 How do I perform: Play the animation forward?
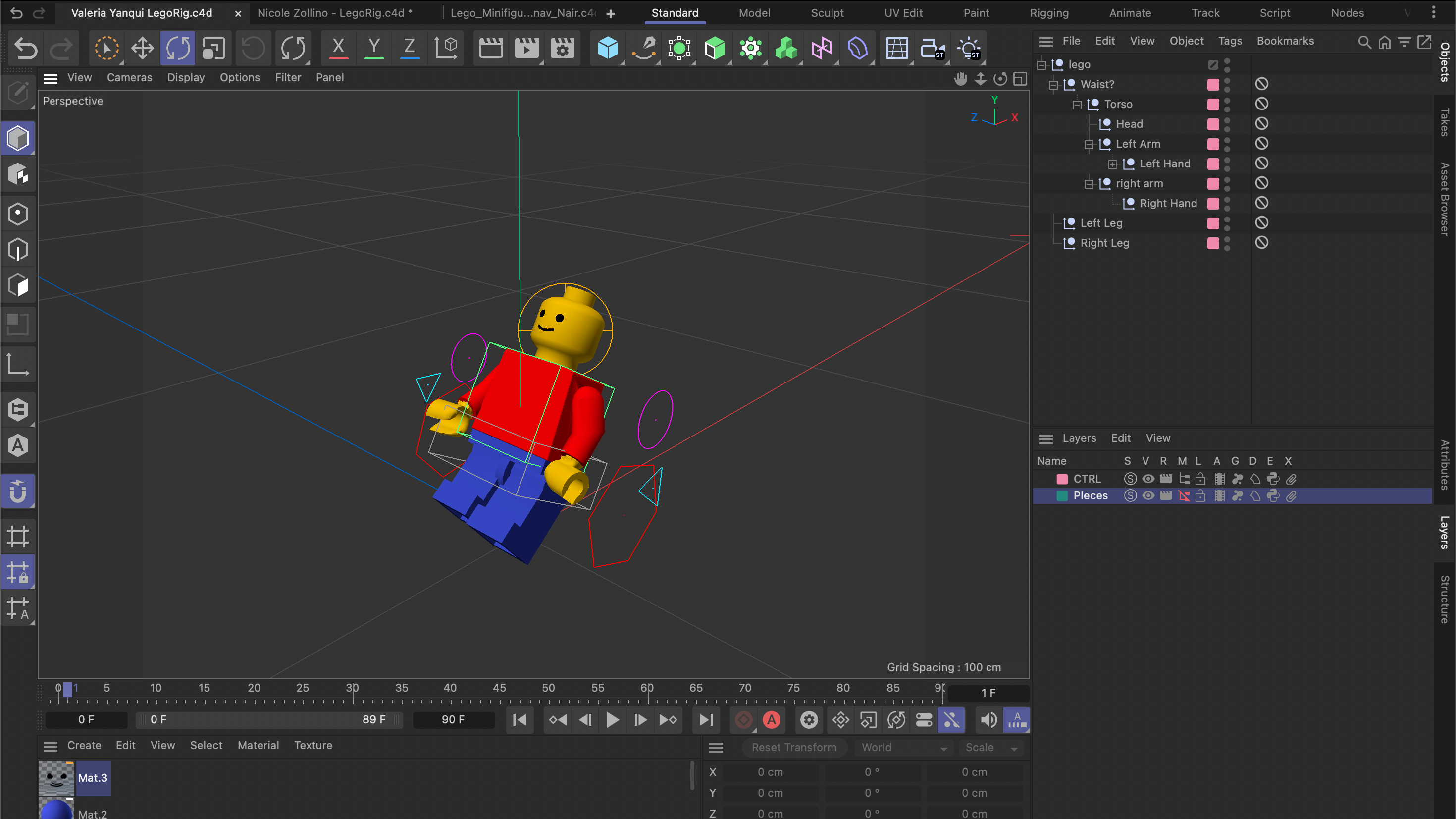(612, 719)
